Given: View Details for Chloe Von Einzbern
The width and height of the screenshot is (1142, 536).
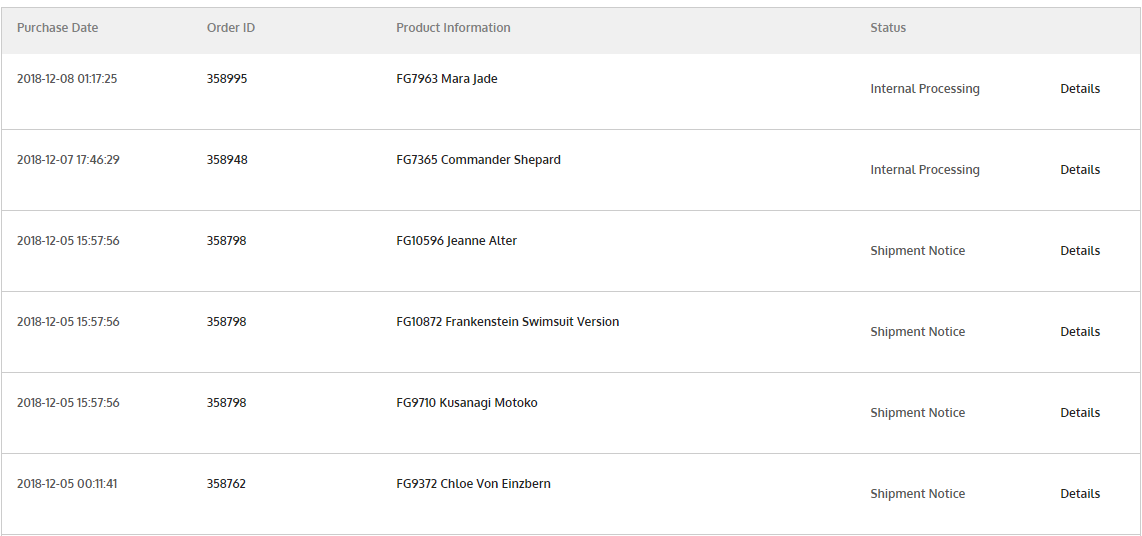Looking at the screenshot, I should pos(1080,494).
